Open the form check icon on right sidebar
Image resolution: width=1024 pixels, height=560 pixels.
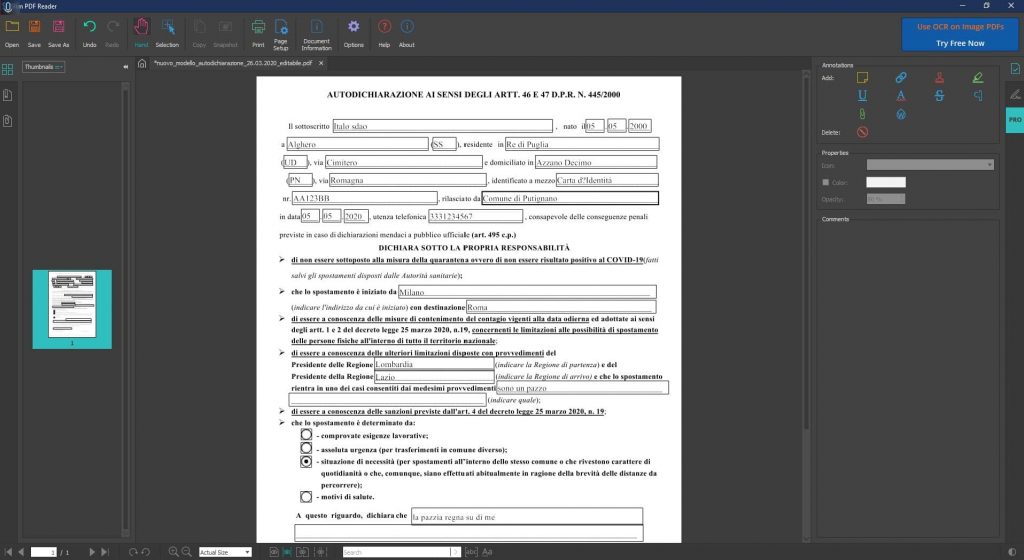[1015, 69]
